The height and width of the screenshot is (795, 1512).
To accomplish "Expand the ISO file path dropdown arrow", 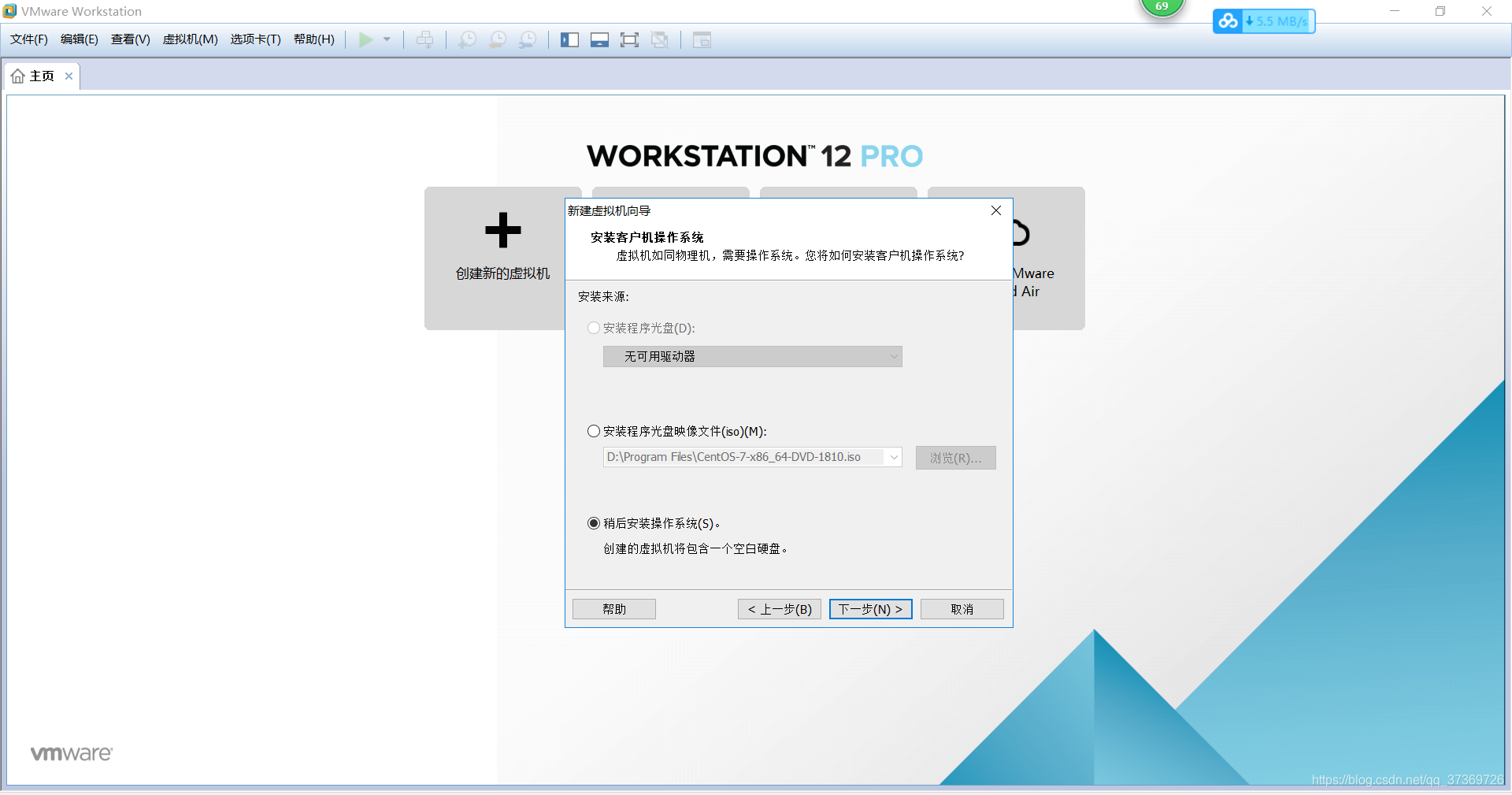I will point(894,457).
